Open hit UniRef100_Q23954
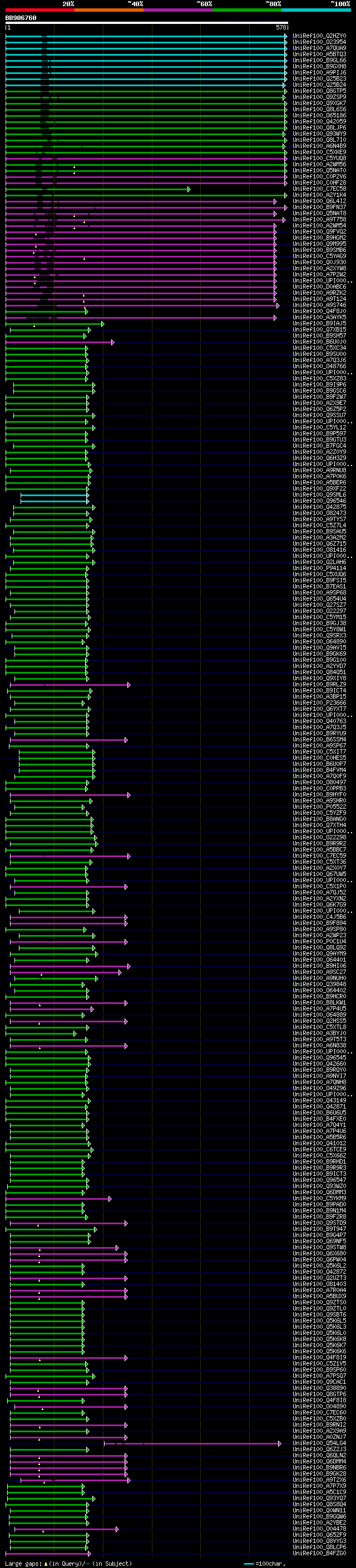The width and height of the screenshot is (356, 1568). [x=319, y=42]
